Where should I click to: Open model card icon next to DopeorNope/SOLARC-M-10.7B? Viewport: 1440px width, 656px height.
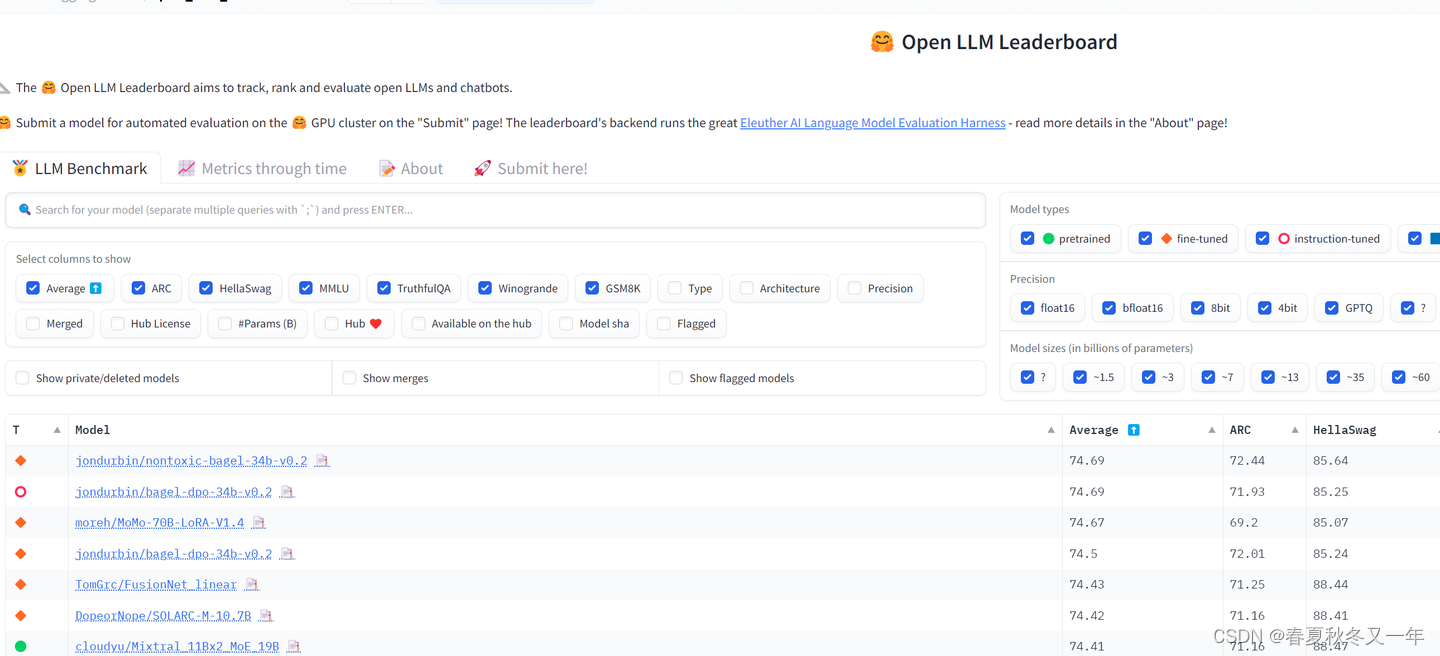266,616
